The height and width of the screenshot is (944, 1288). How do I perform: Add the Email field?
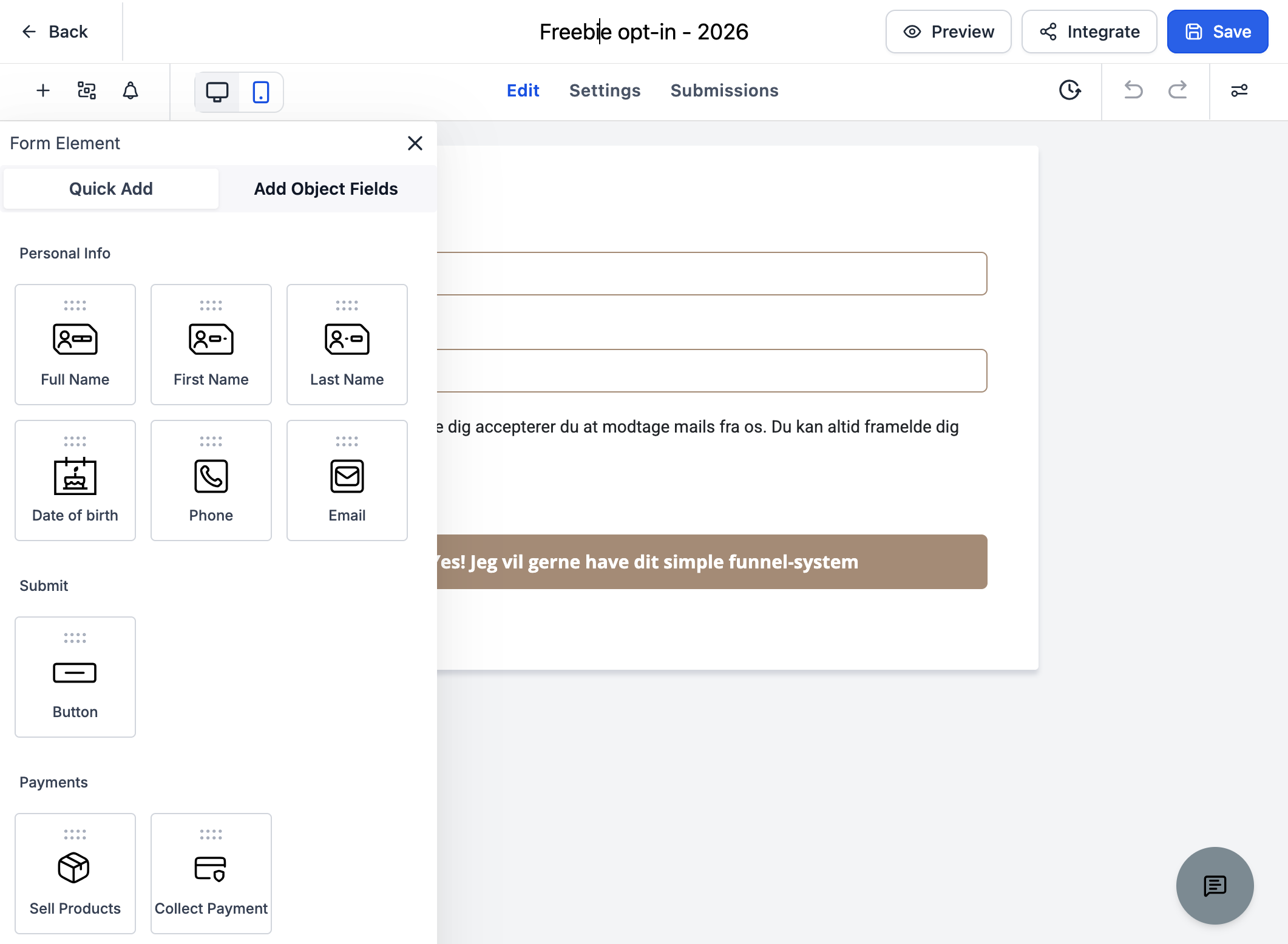[347, 480]
